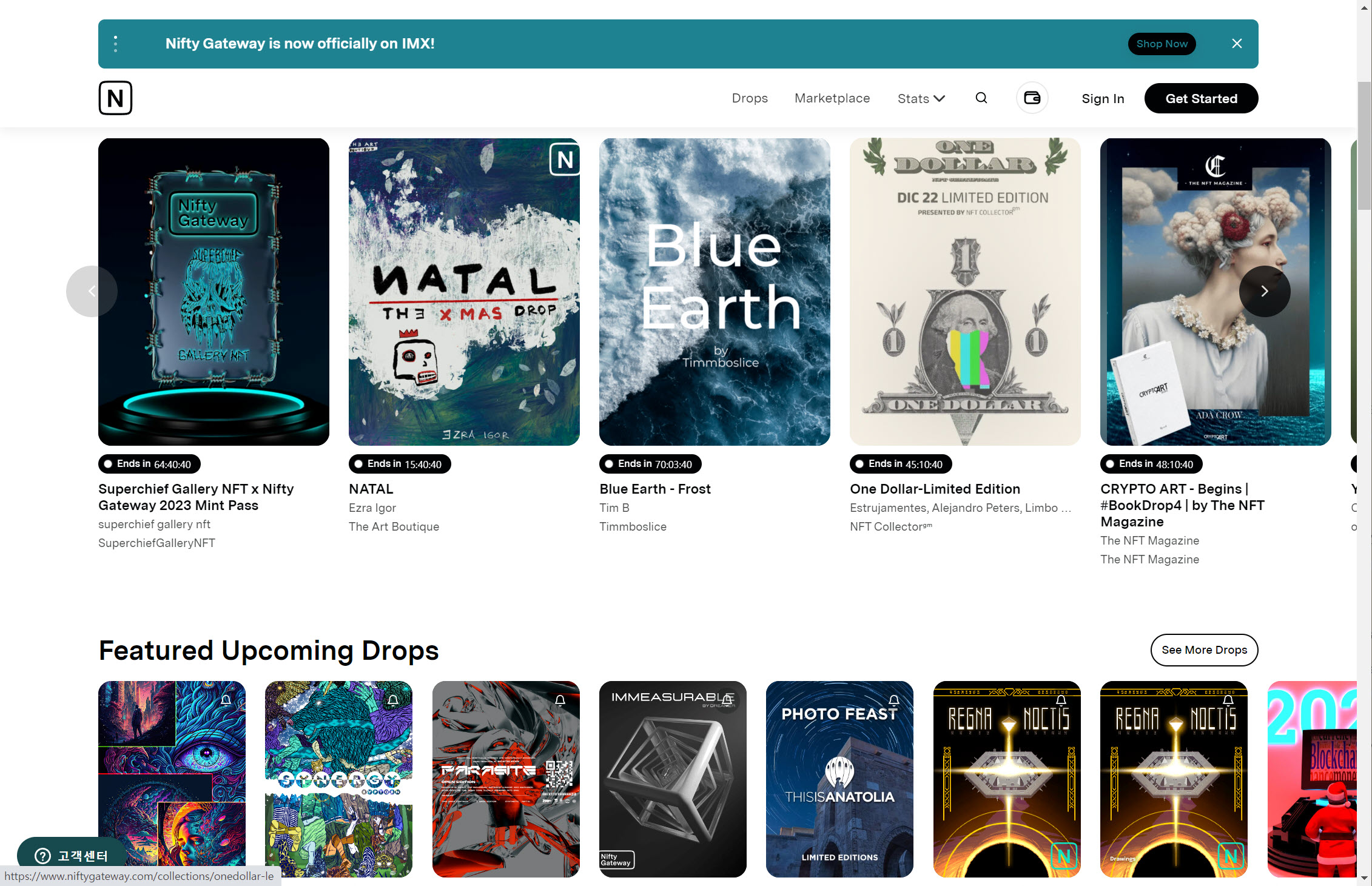This screenshot has width=1372, height=886.
Task: Open the banner three-dot menu
Action: point(115,44)
